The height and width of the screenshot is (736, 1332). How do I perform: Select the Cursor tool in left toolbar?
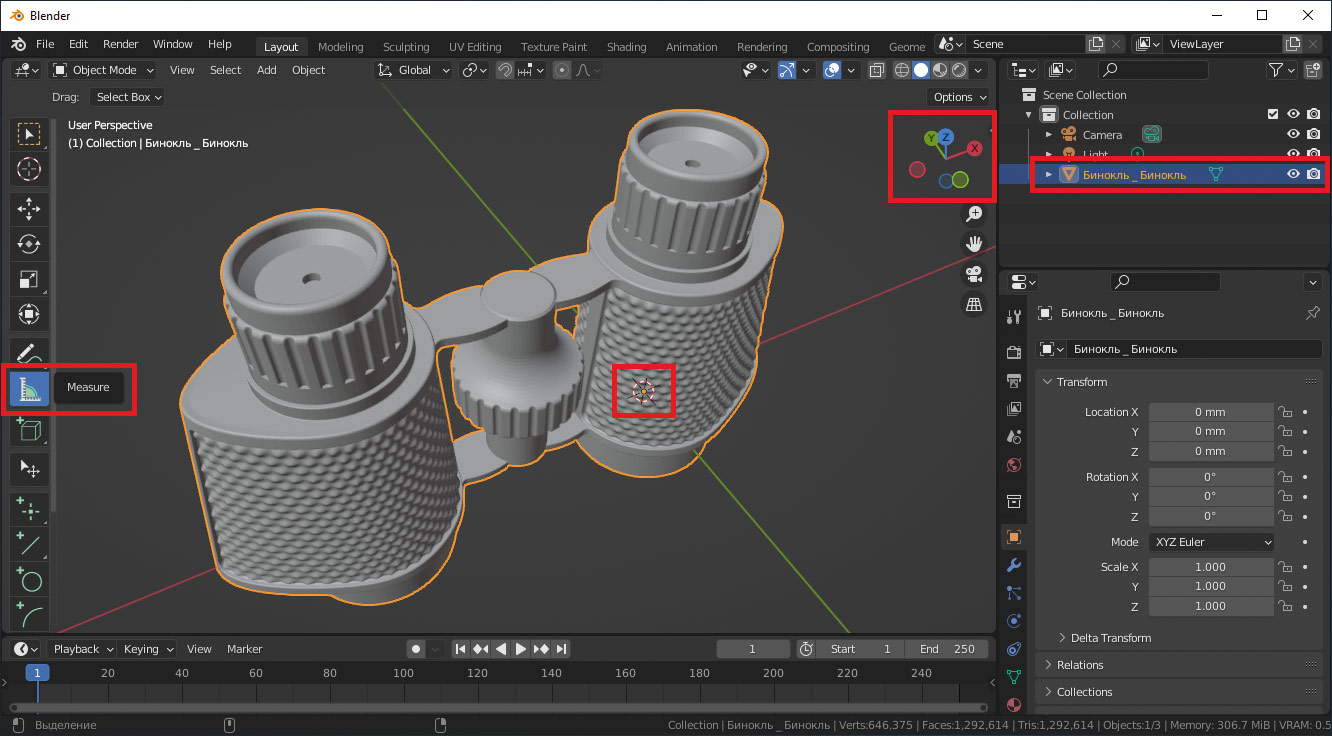[x=29, y=170]
